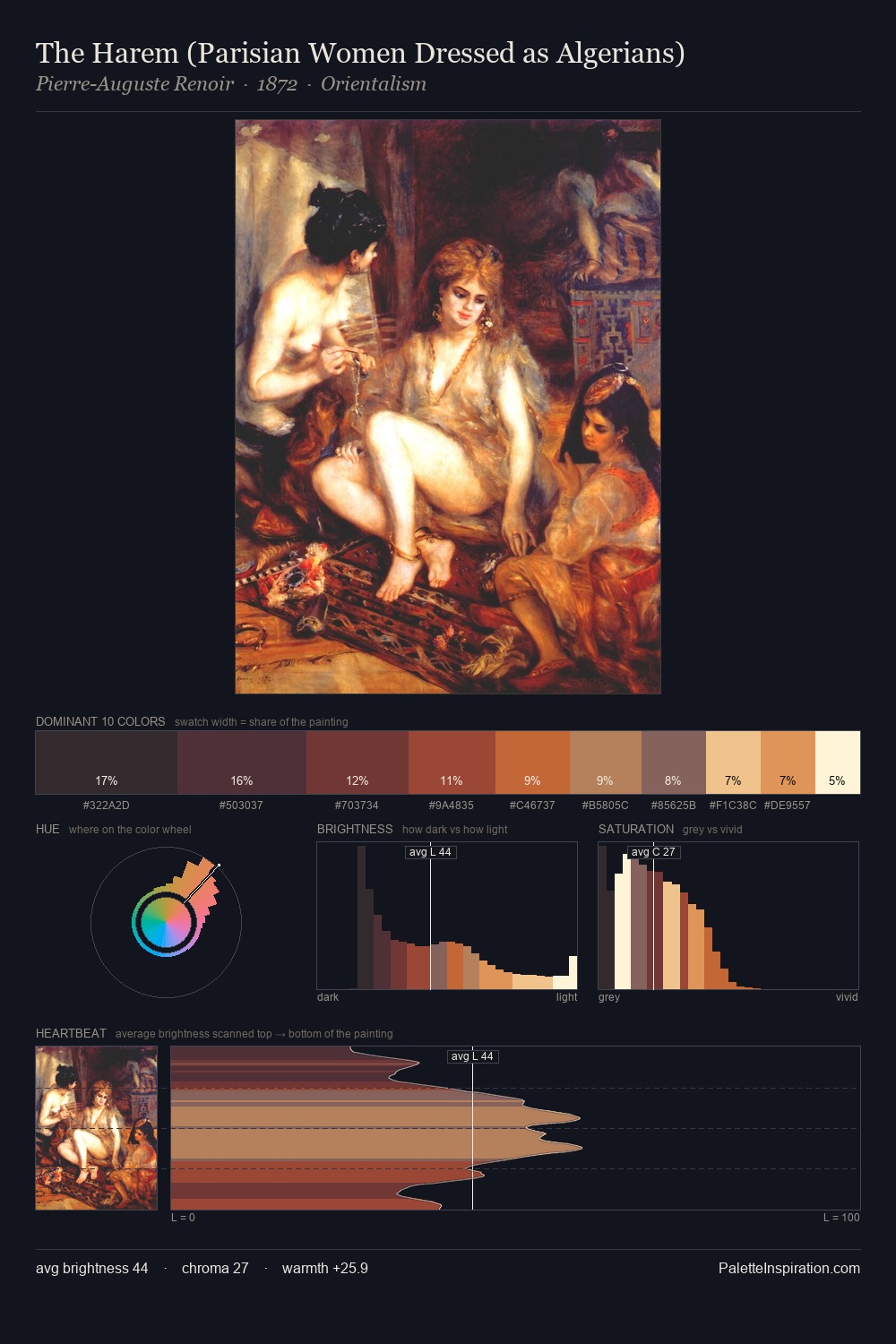Click the small heartbeat painting thumbnail
The width and height of the screenshot is (896, 1344).
[x=97, y=1128]
